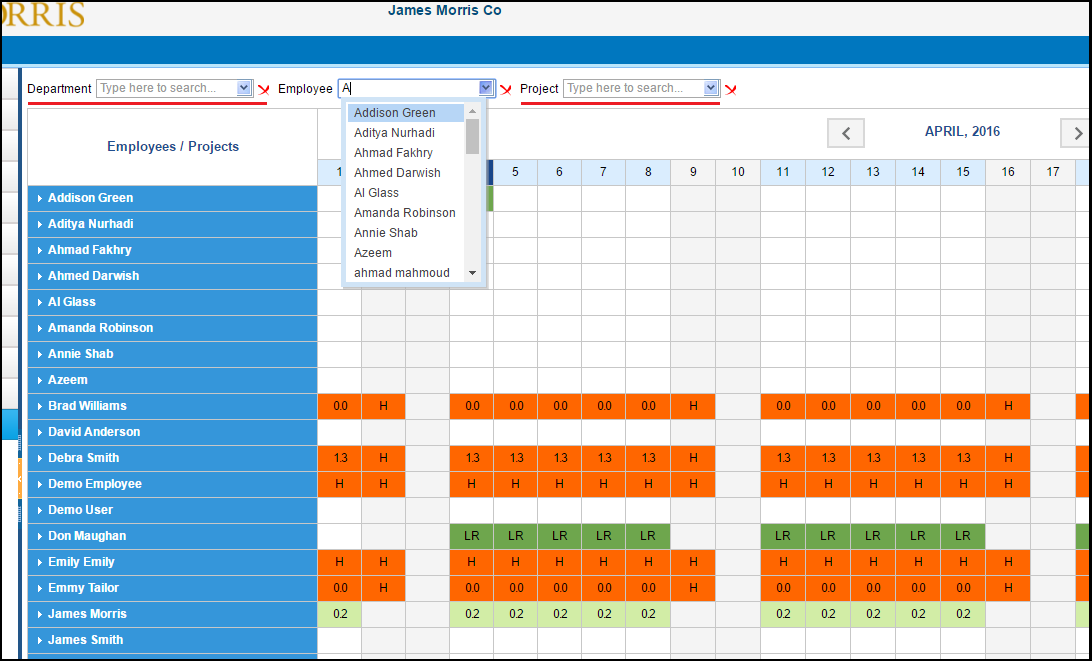Click Emmy Tailor H cell on day 16

(1008, 589)
